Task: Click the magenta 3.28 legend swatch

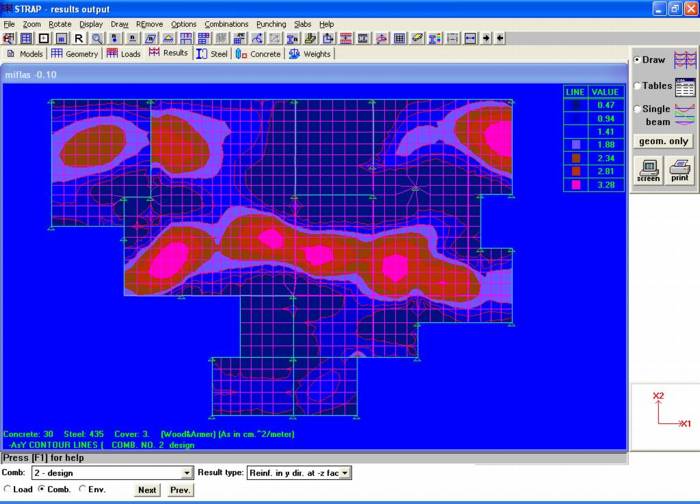Action: click(x=576, y=185)
